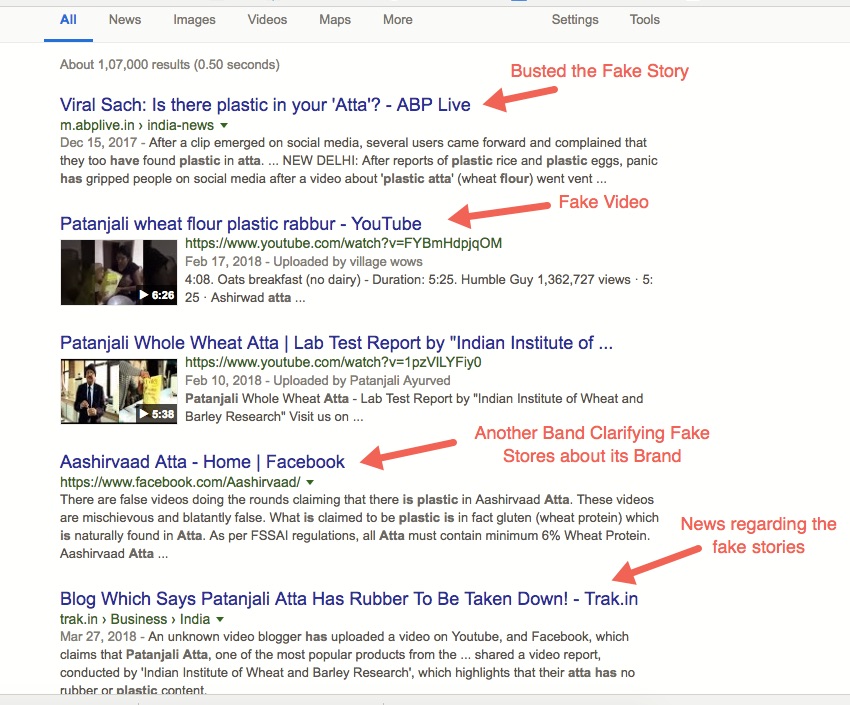Click the 'Uploaded by village wows' text
Image resolution: width=850 pixels, height=705 pixels.
pyautogui.click(x=348, y=261)
